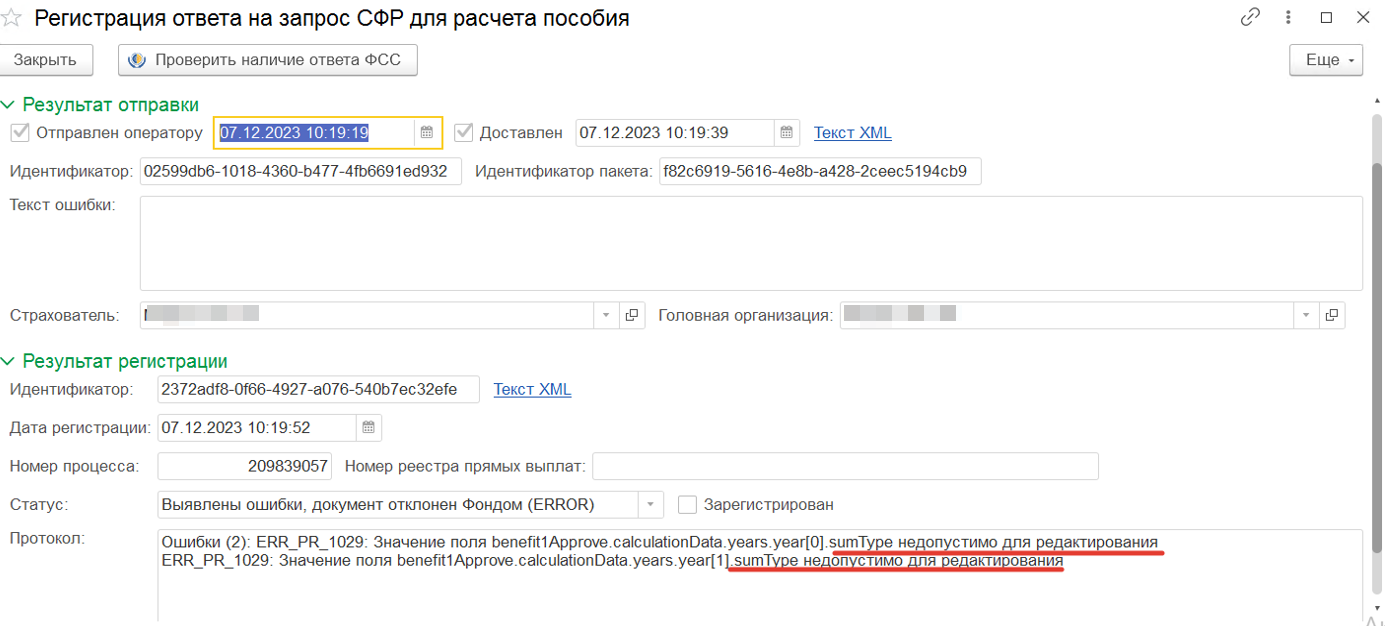Open Текст XML link in registration result
Image resolution: width=1385 pixels, height=626 pixels.
532,389
